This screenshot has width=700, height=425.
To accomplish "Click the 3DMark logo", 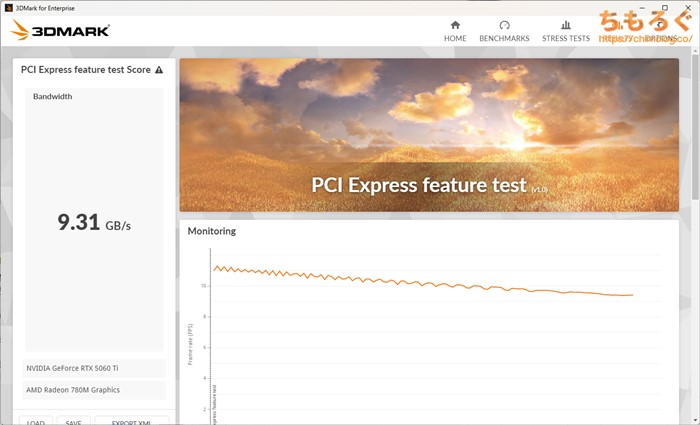I will (x=60, y=30).
